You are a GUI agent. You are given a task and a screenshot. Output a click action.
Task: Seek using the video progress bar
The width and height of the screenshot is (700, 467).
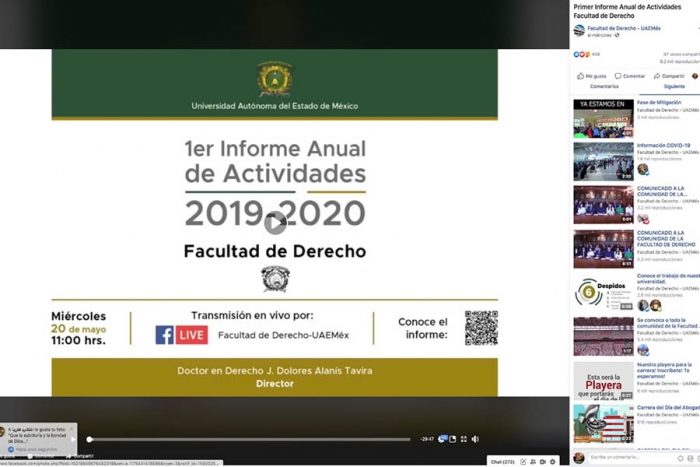point(250,439)
